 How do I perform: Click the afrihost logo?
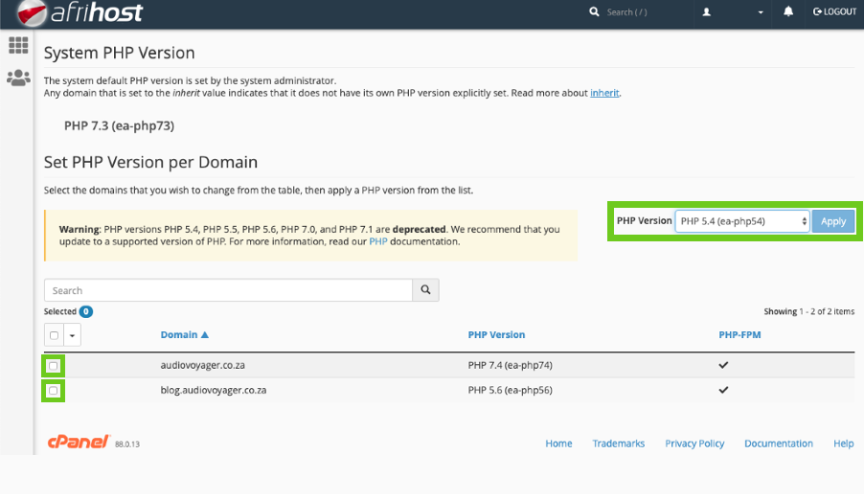coord(81,13)
